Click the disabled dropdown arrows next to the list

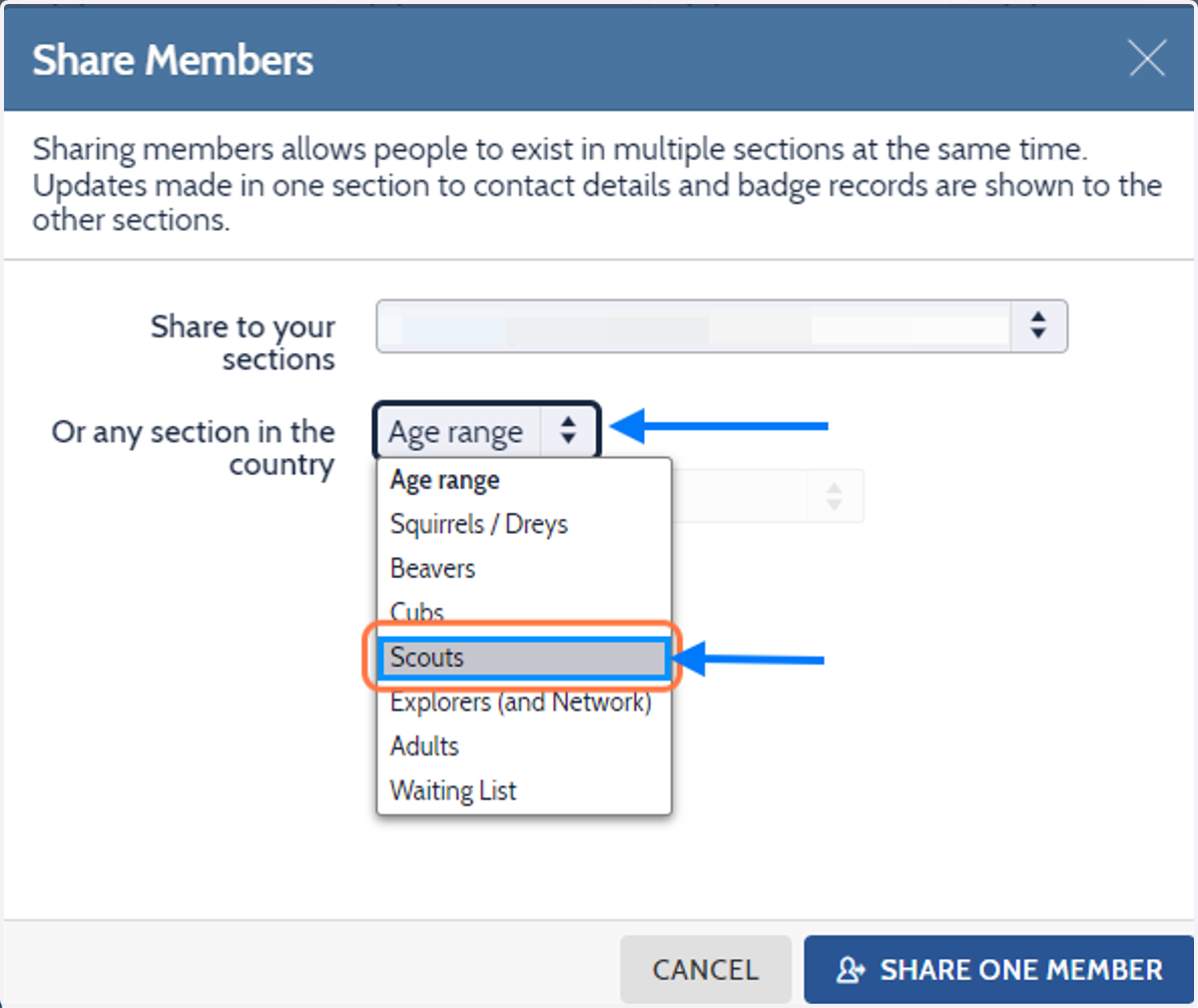(x=835, y=496)
